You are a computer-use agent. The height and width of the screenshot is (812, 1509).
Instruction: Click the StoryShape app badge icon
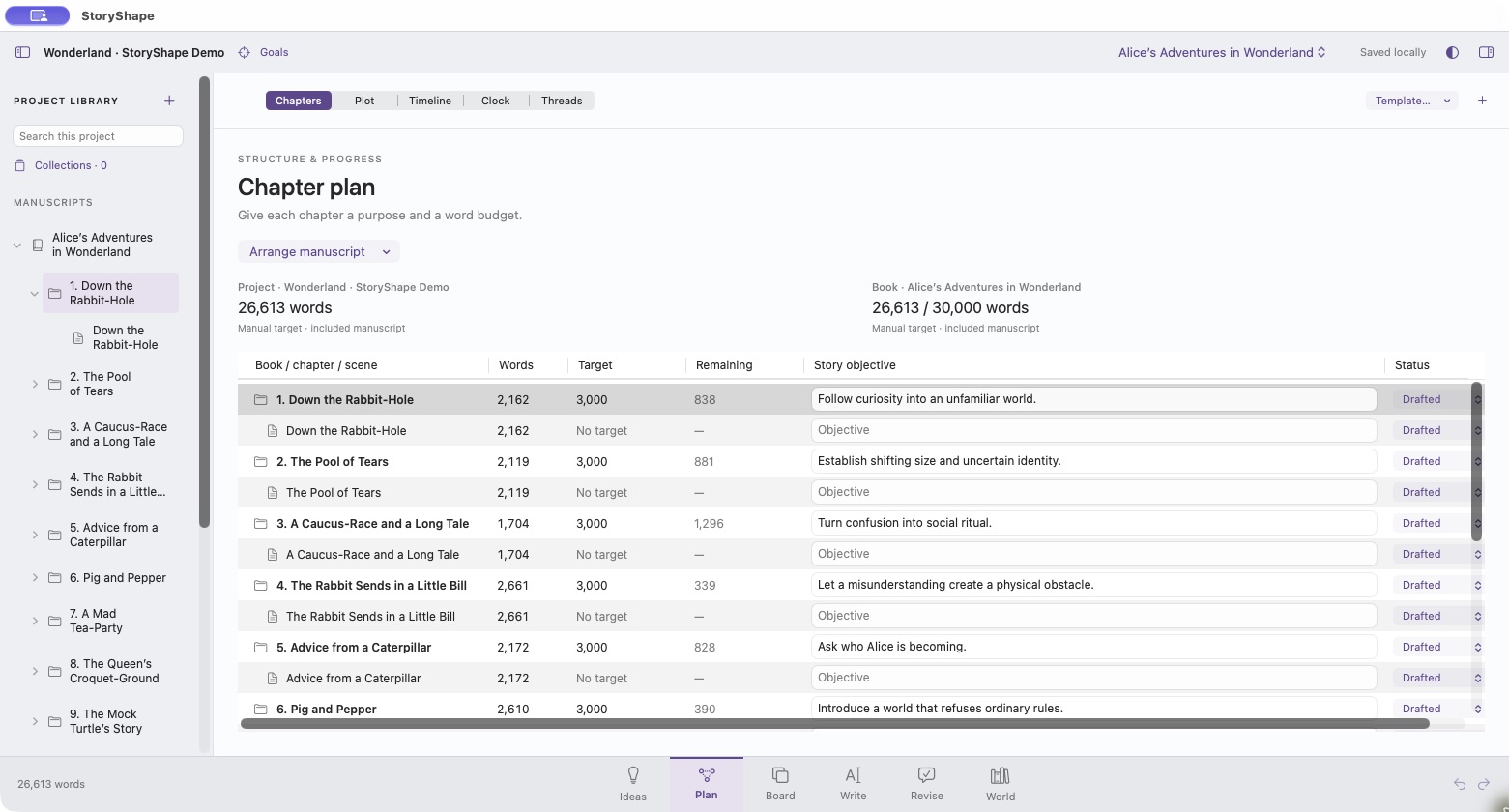pyautogui.click(x=38, y=15)
